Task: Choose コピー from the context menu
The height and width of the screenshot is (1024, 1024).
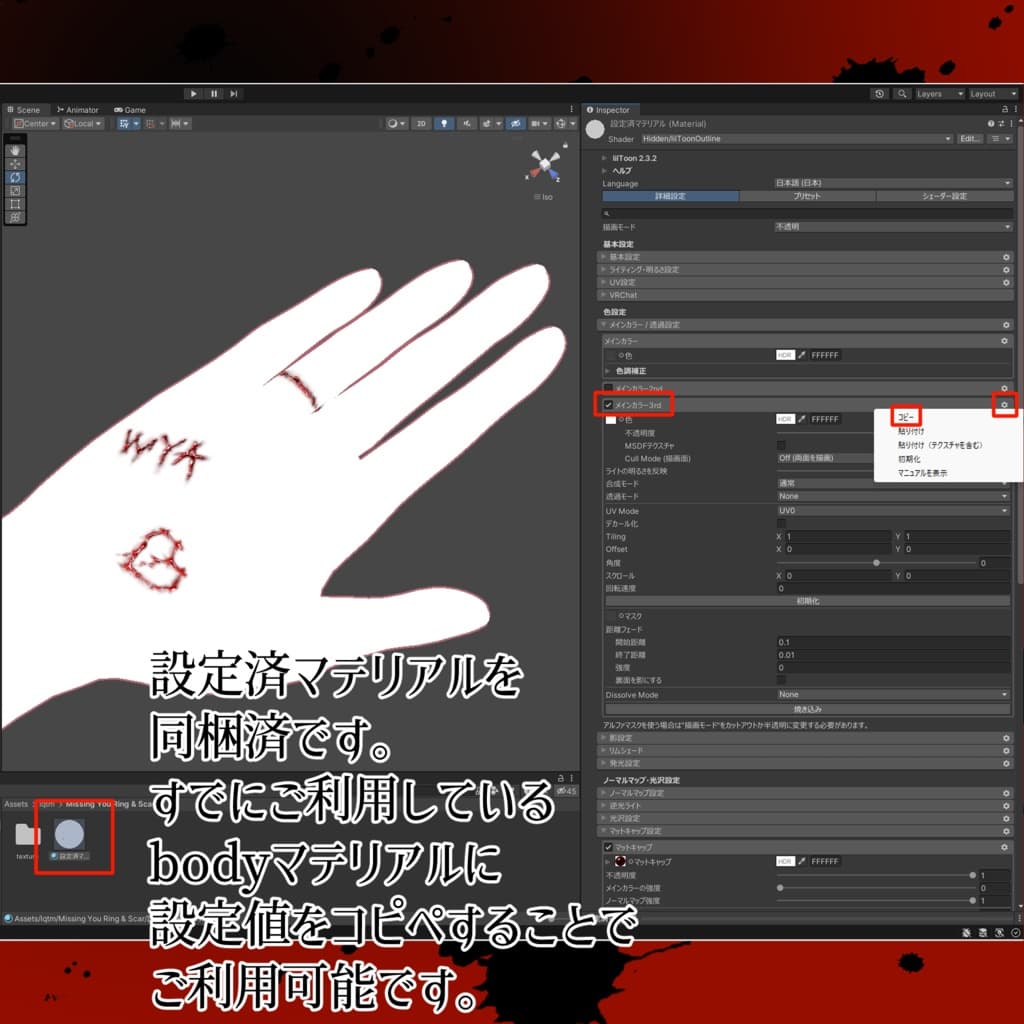Action: click(x=906, y=417)
